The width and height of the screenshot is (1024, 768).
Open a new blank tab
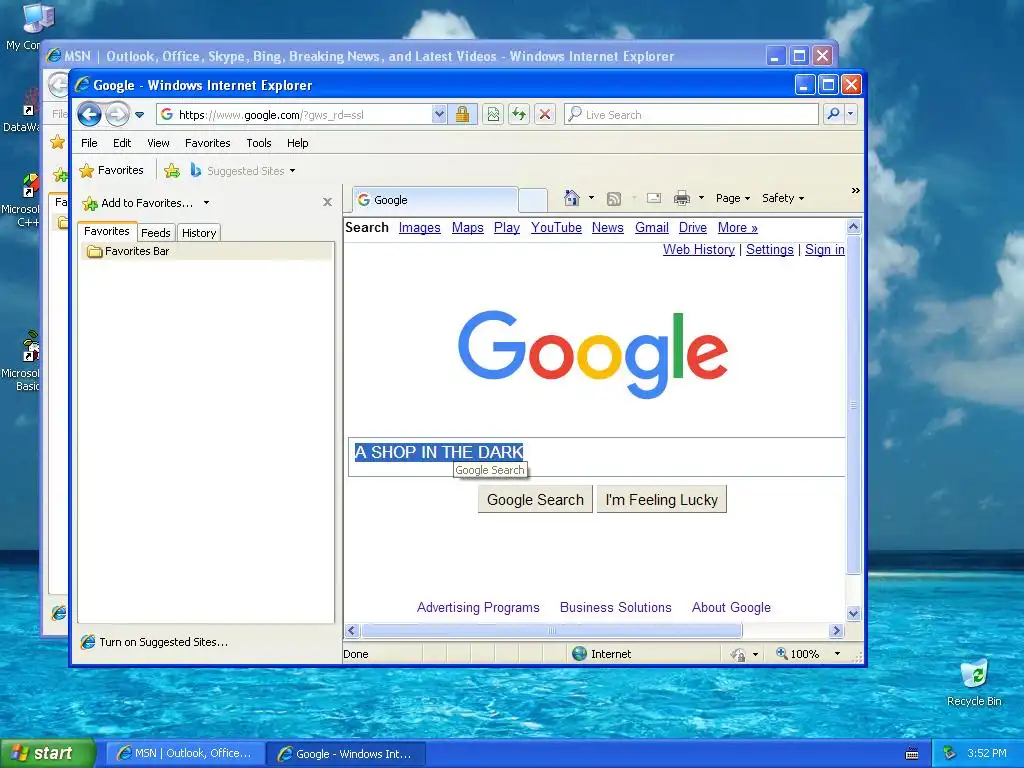click(x=533, y=200)
